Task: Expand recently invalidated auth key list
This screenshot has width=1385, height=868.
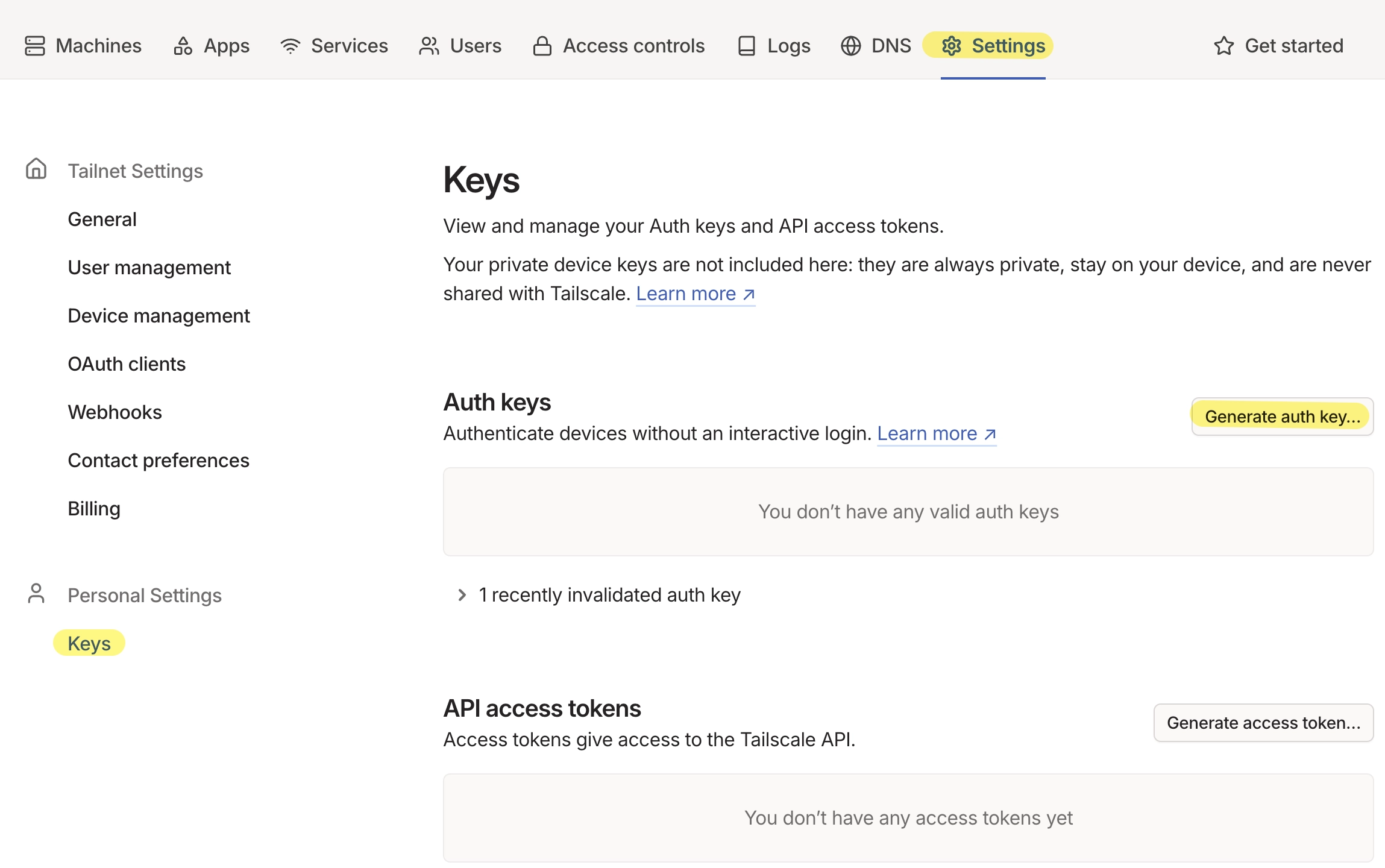Action: (462, 595)
